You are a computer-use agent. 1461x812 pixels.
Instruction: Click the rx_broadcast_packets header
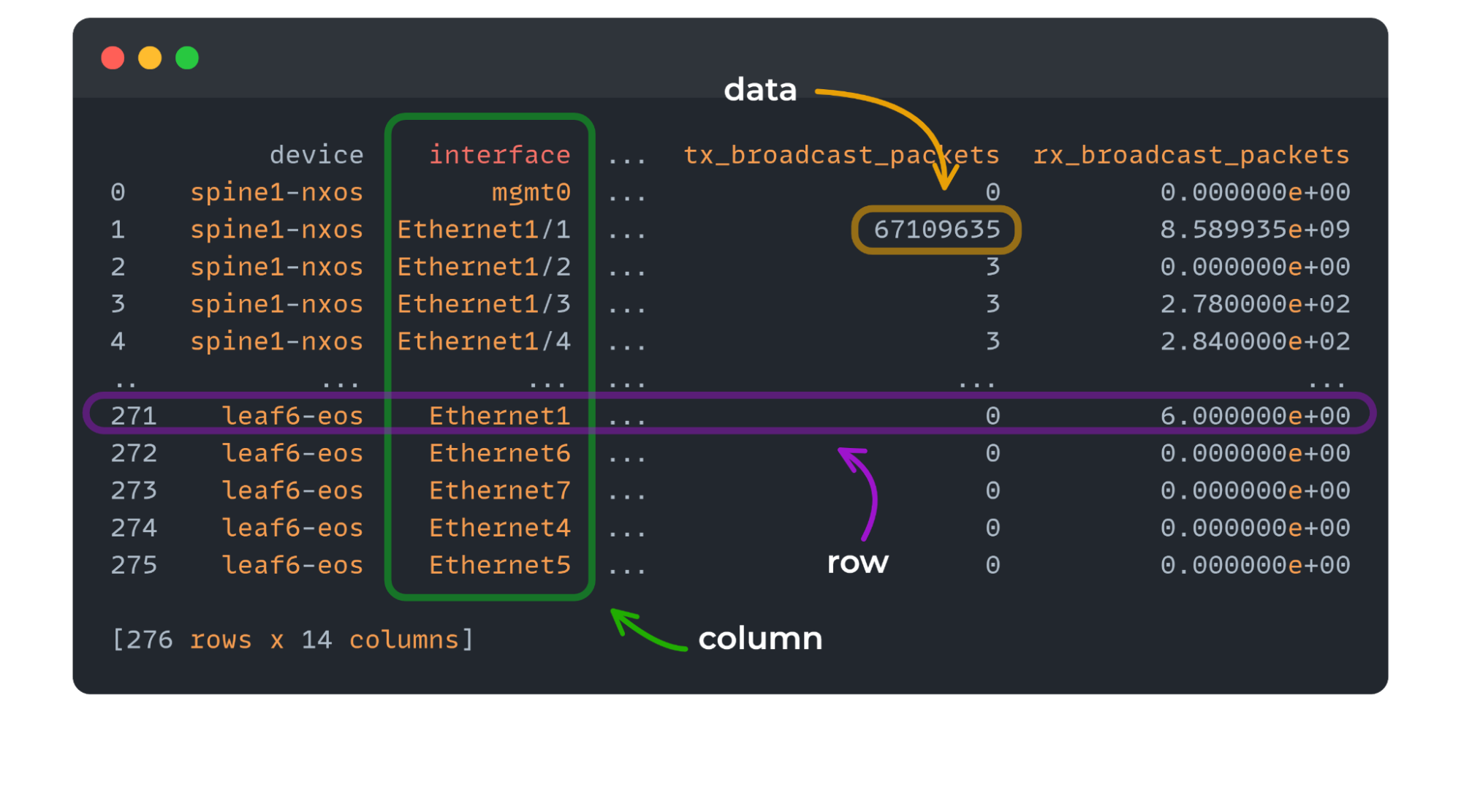click(x=1190, y=154)
